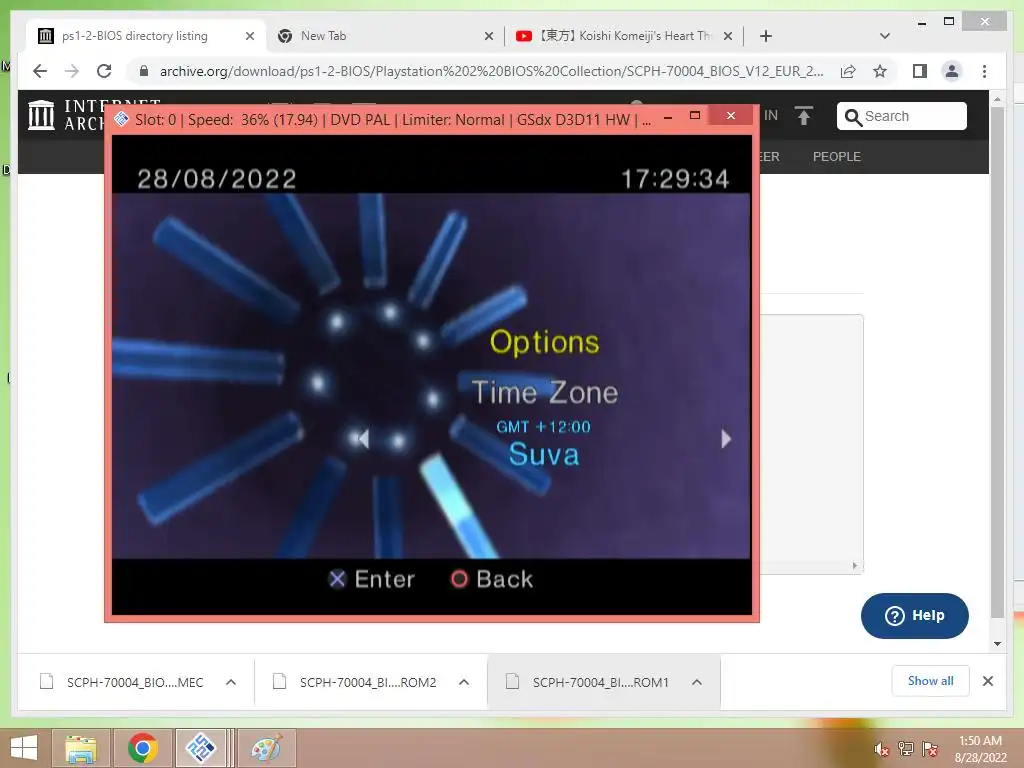
Task: Expand options for the MEC download
Action: (231, 682)
